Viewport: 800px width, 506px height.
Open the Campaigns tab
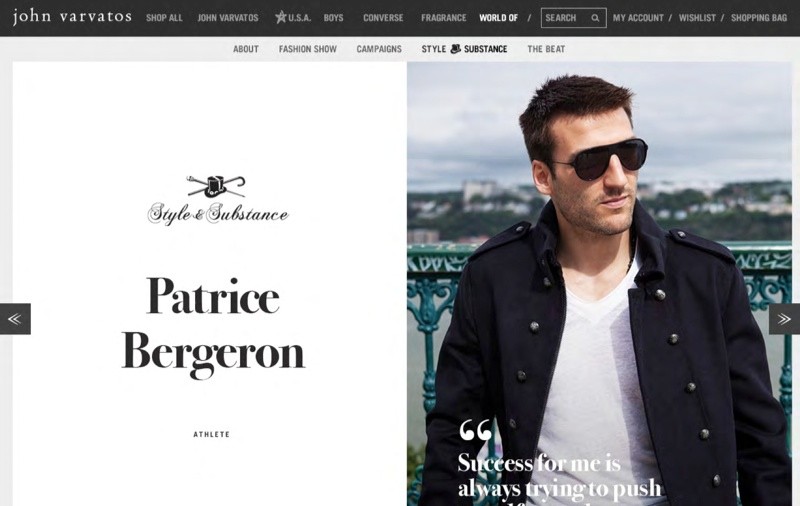[379, 49]
